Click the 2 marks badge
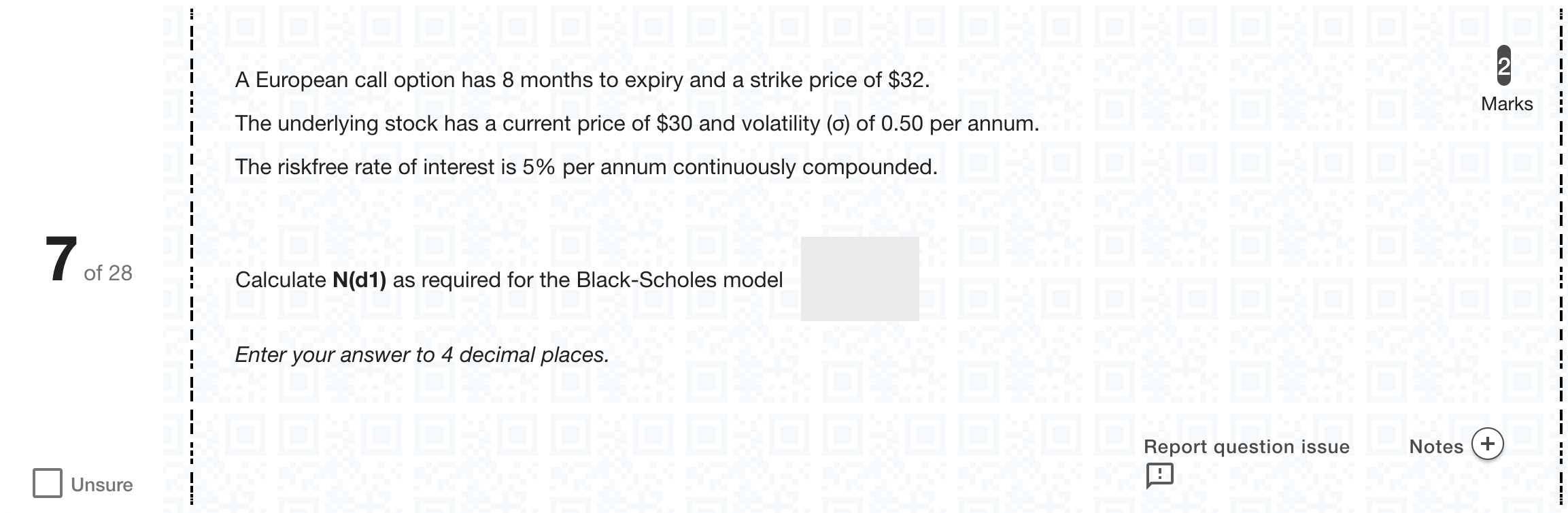 tap(1504, 66)
